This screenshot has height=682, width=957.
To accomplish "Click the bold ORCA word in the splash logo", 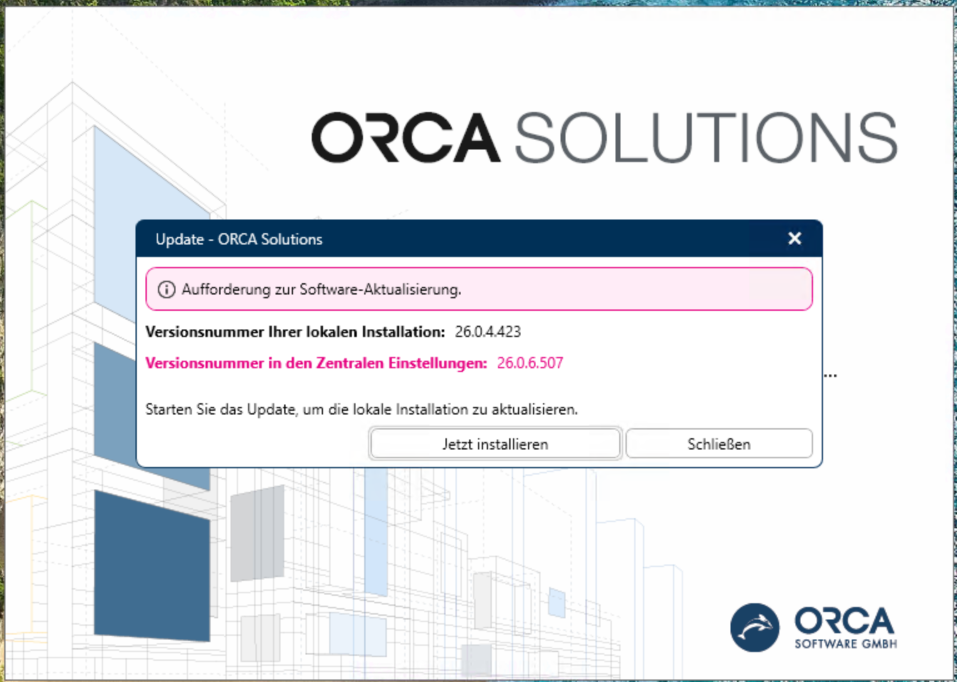I will (x=405, y=137).
